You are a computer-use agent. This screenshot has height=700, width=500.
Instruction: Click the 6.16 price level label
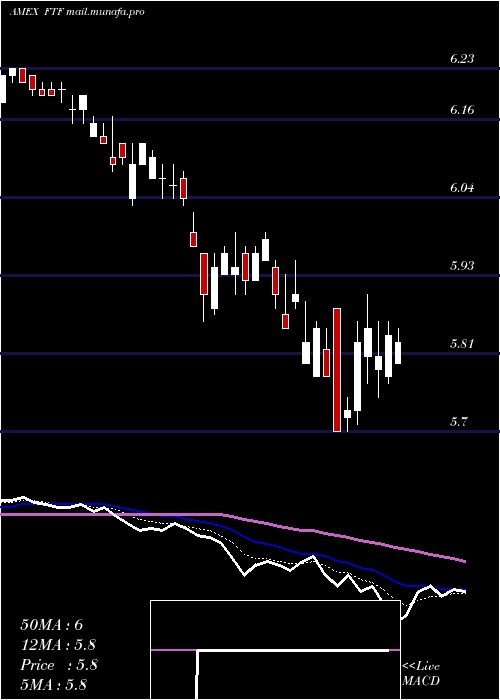click(462, 110)
